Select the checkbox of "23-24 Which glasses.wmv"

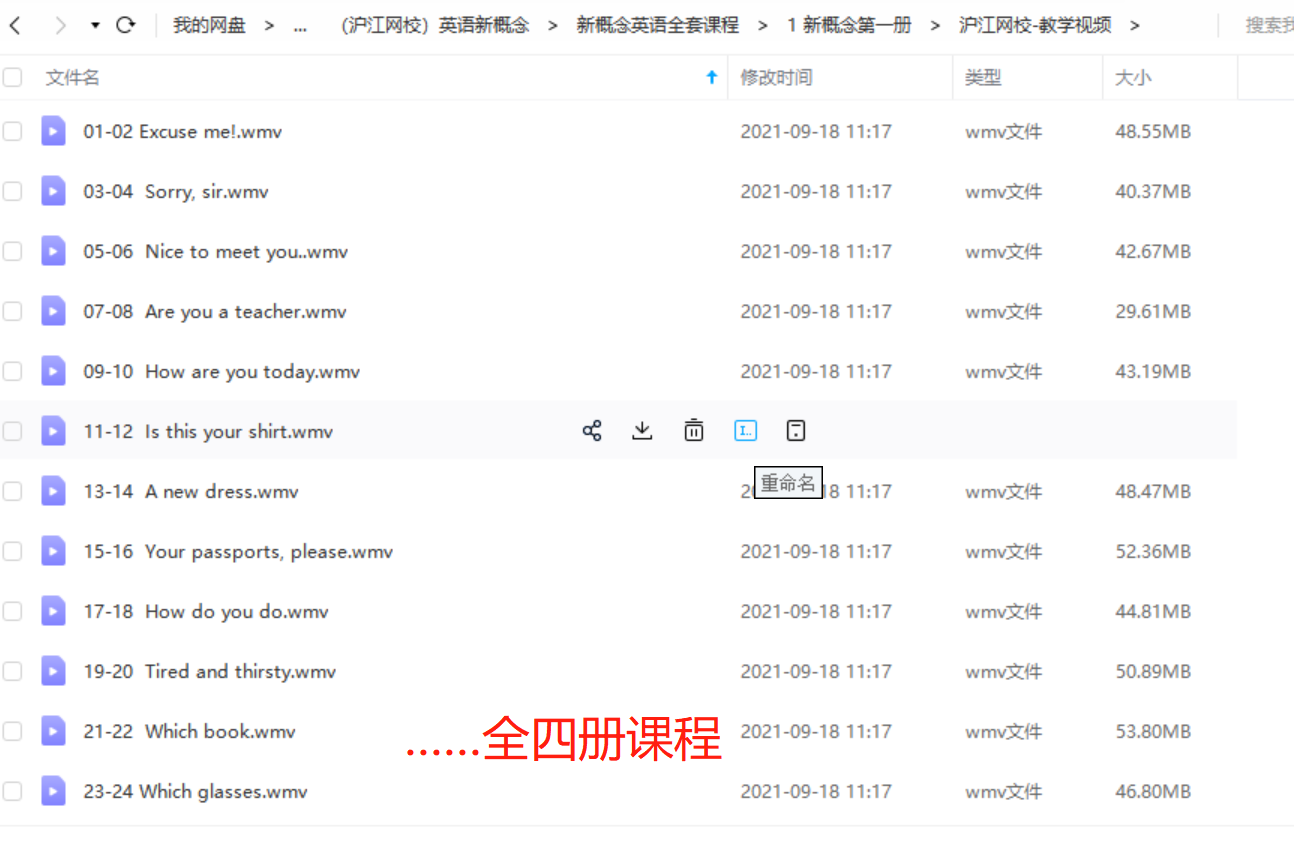[x=12, y=791]
